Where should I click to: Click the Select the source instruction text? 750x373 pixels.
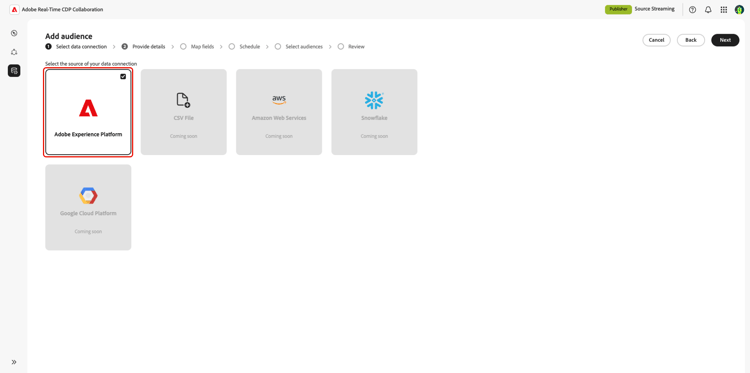pyautogui.click(x=91, y=64)
